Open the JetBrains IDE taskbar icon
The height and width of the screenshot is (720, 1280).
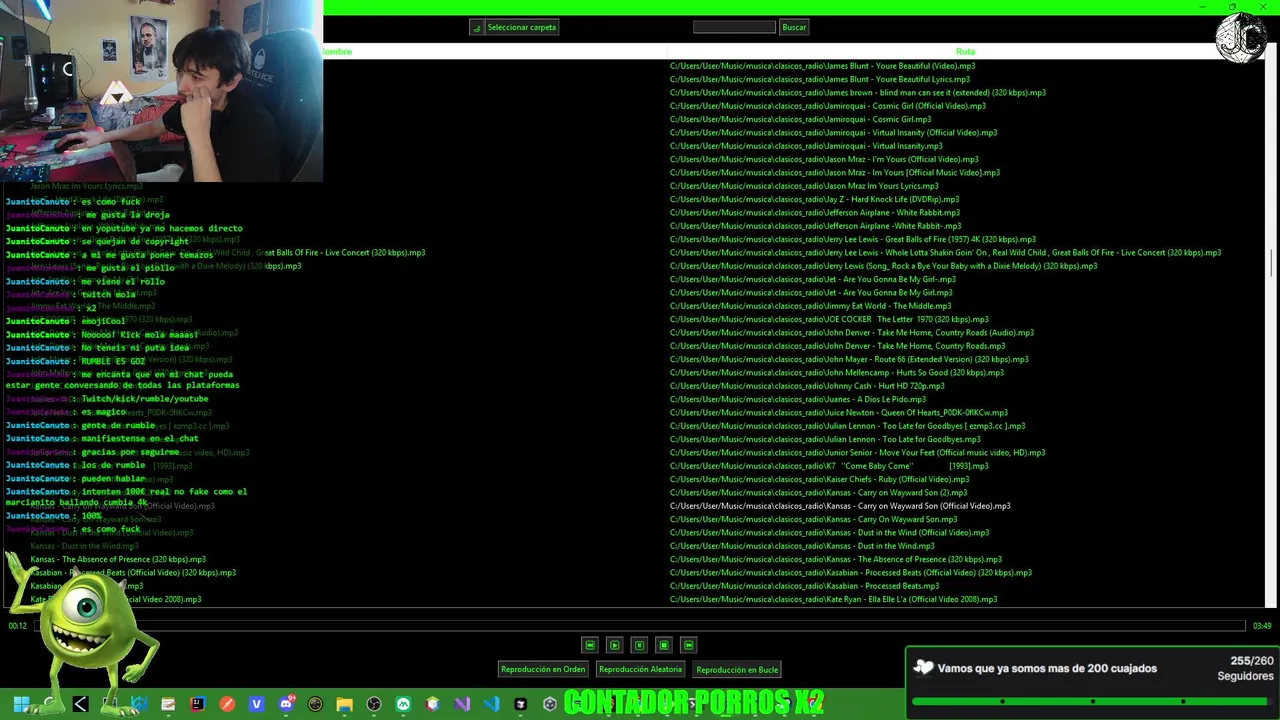tap(197, 704)
